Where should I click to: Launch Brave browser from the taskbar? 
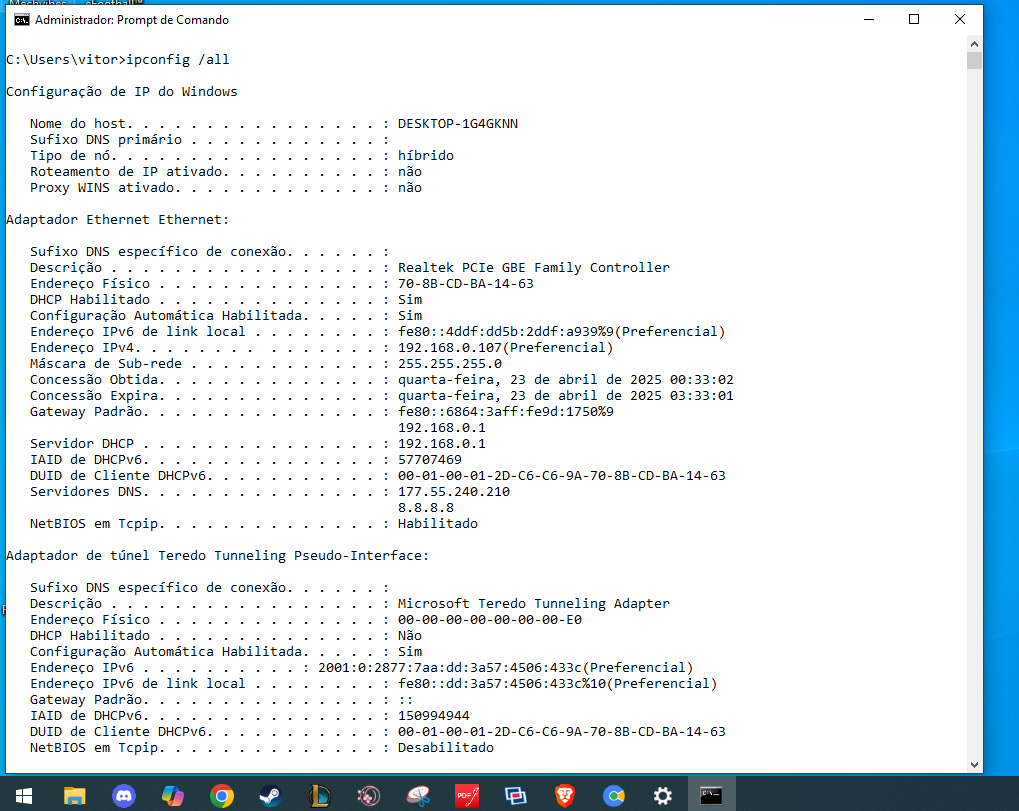[565, 795]
